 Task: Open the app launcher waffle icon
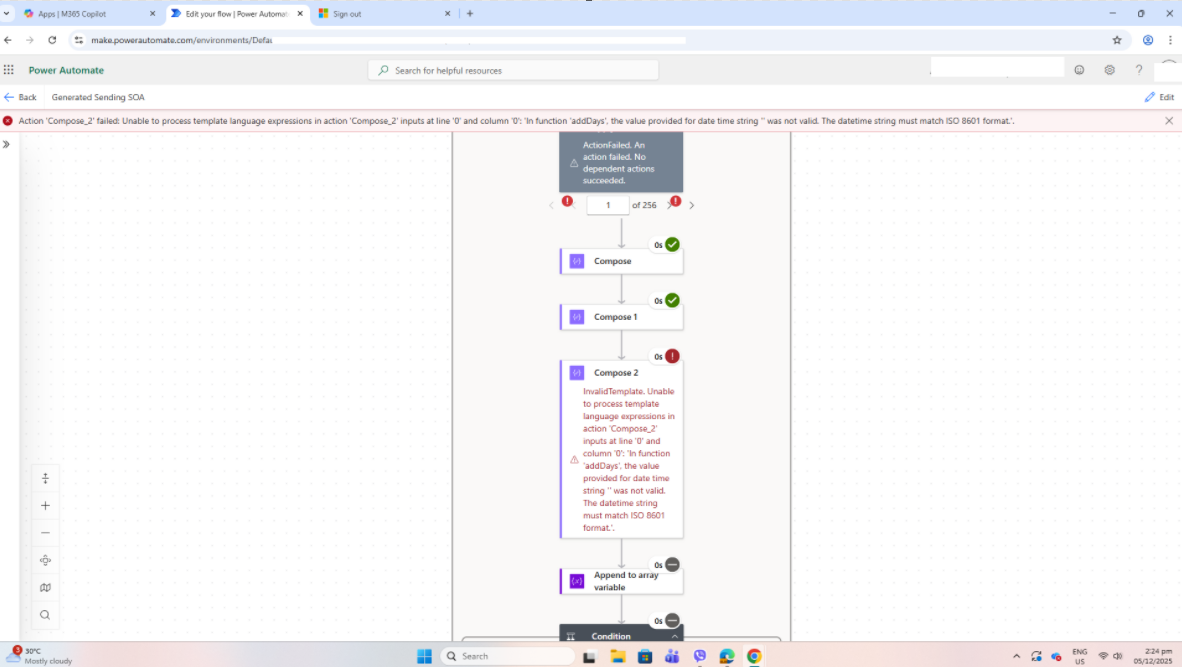pyautogui.click(x=9, y=70)
